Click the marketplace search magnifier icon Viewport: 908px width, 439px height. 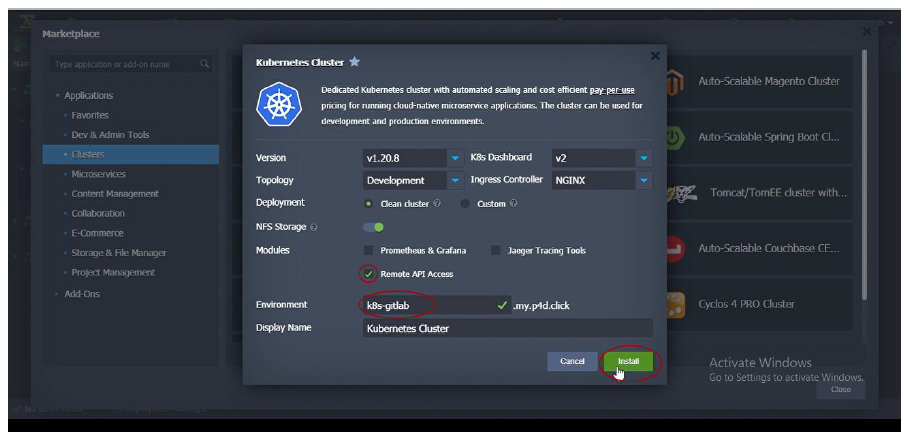(x=204, y=64)
